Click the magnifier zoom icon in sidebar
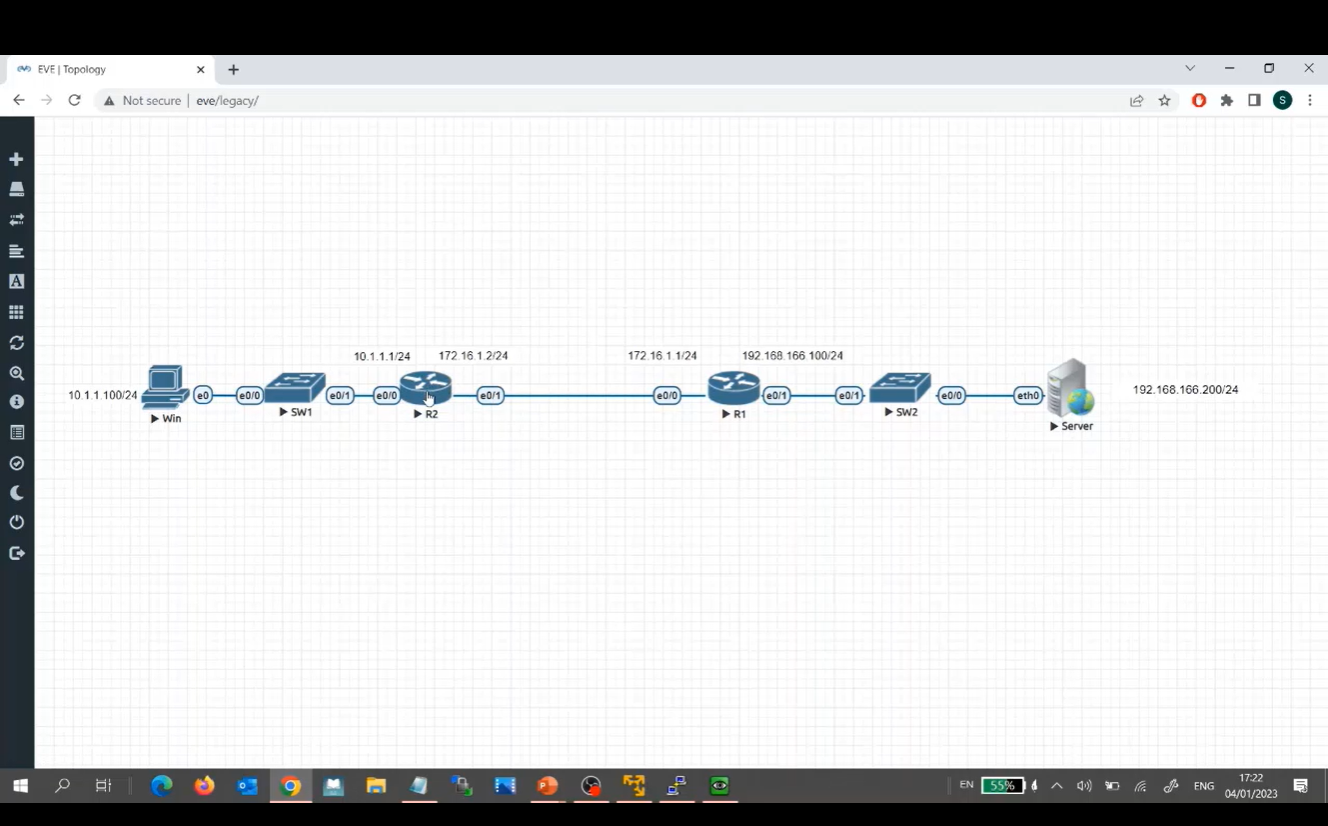Image resolution: width=1328 pixels, height=826 pixels. pos(16,372)
